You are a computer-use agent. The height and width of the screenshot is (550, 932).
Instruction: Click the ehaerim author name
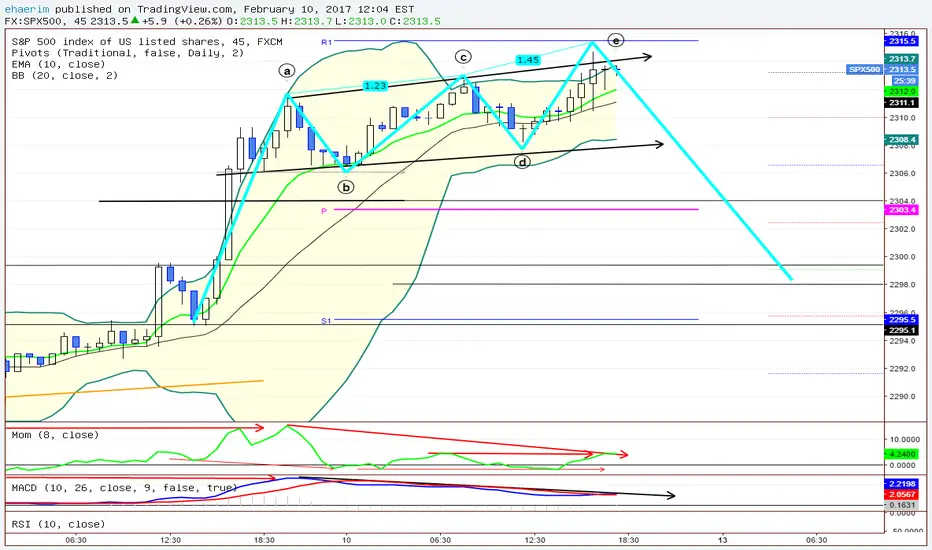coord(27,9)
